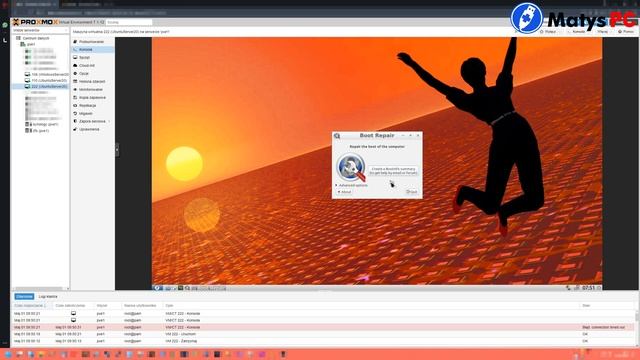Select Centrum danych in the server tree
The width and height of the screenshot is (640, 360).
pyautogui.click(x=36, y=38)
